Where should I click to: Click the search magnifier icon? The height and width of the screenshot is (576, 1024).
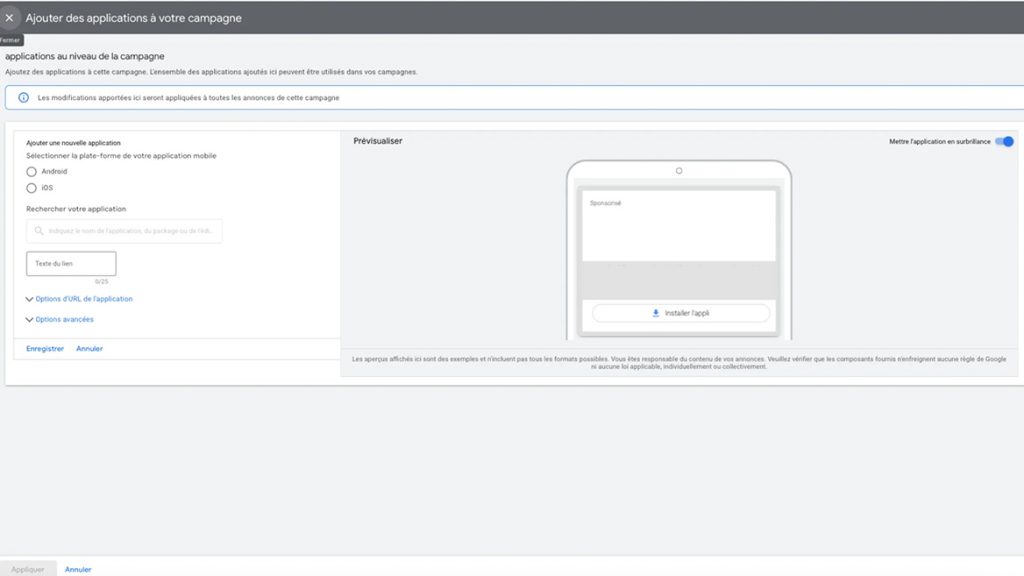click(39, 231)
